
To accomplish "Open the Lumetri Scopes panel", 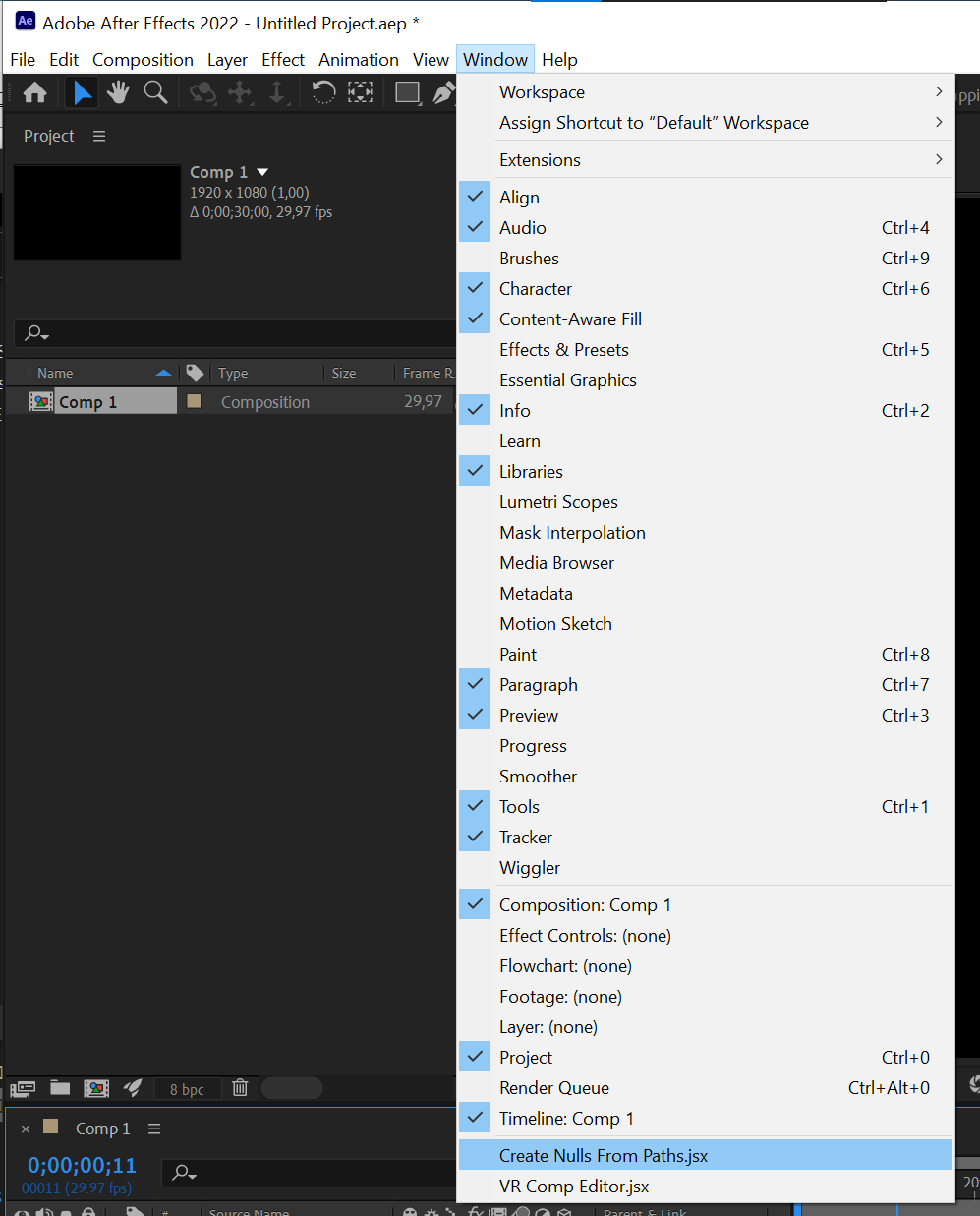I will click(706, 501).
